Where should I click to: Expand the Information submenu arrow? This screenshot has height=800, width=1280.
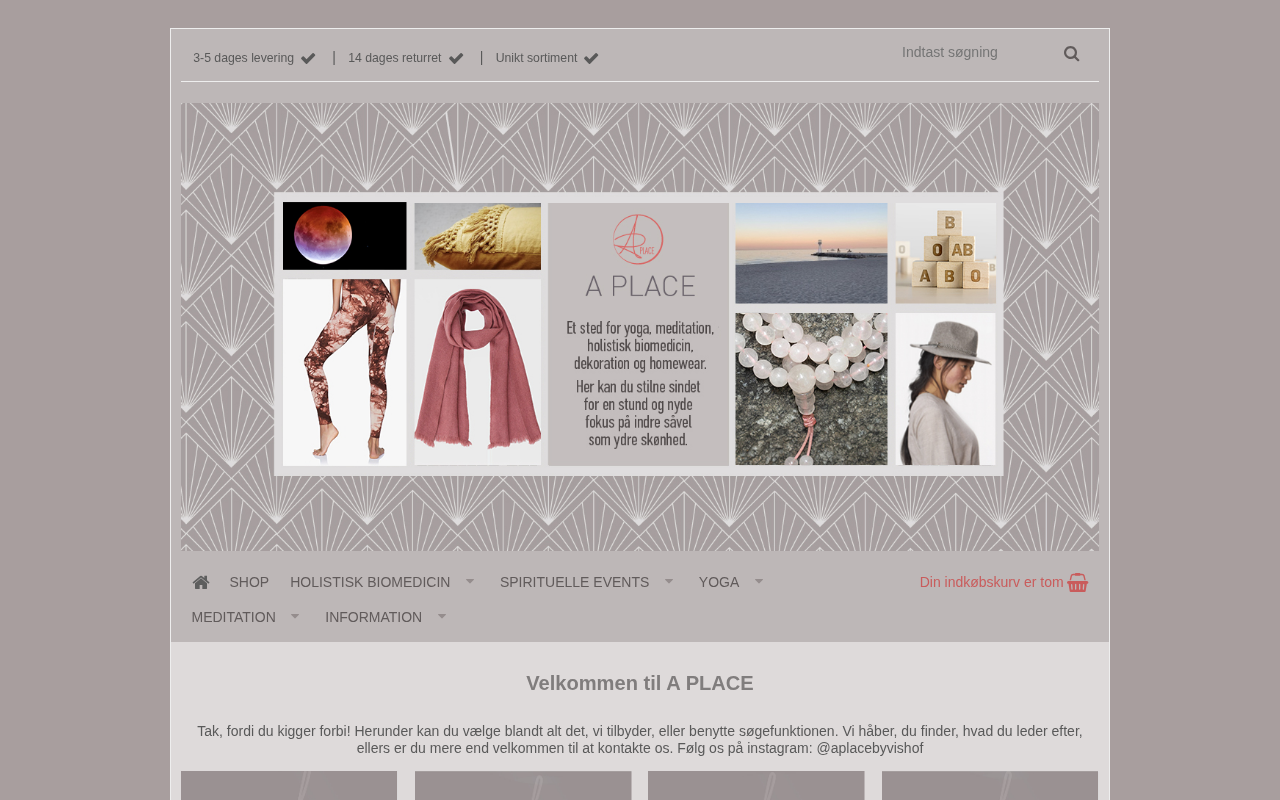[442, 616]
